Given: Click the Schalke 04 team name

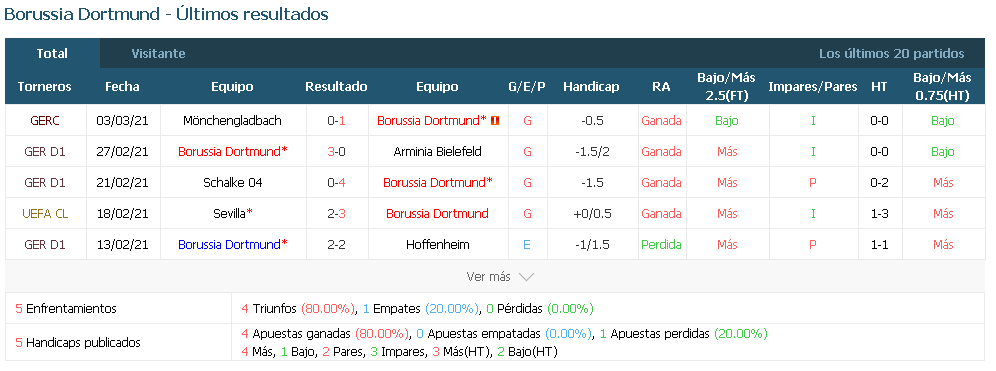Looking at the screenshot, I should pyautogui.click(x=232, y=182).
